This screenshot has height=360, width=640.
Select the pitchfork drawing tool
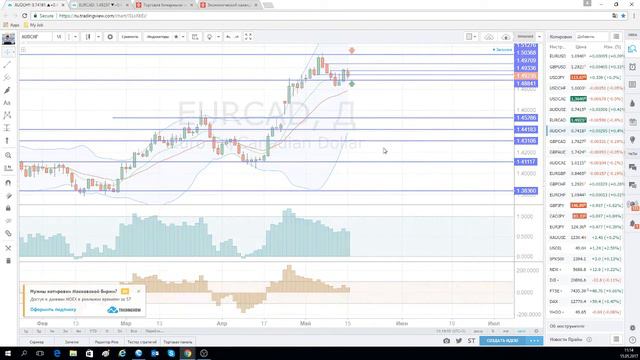coord(7,78)
